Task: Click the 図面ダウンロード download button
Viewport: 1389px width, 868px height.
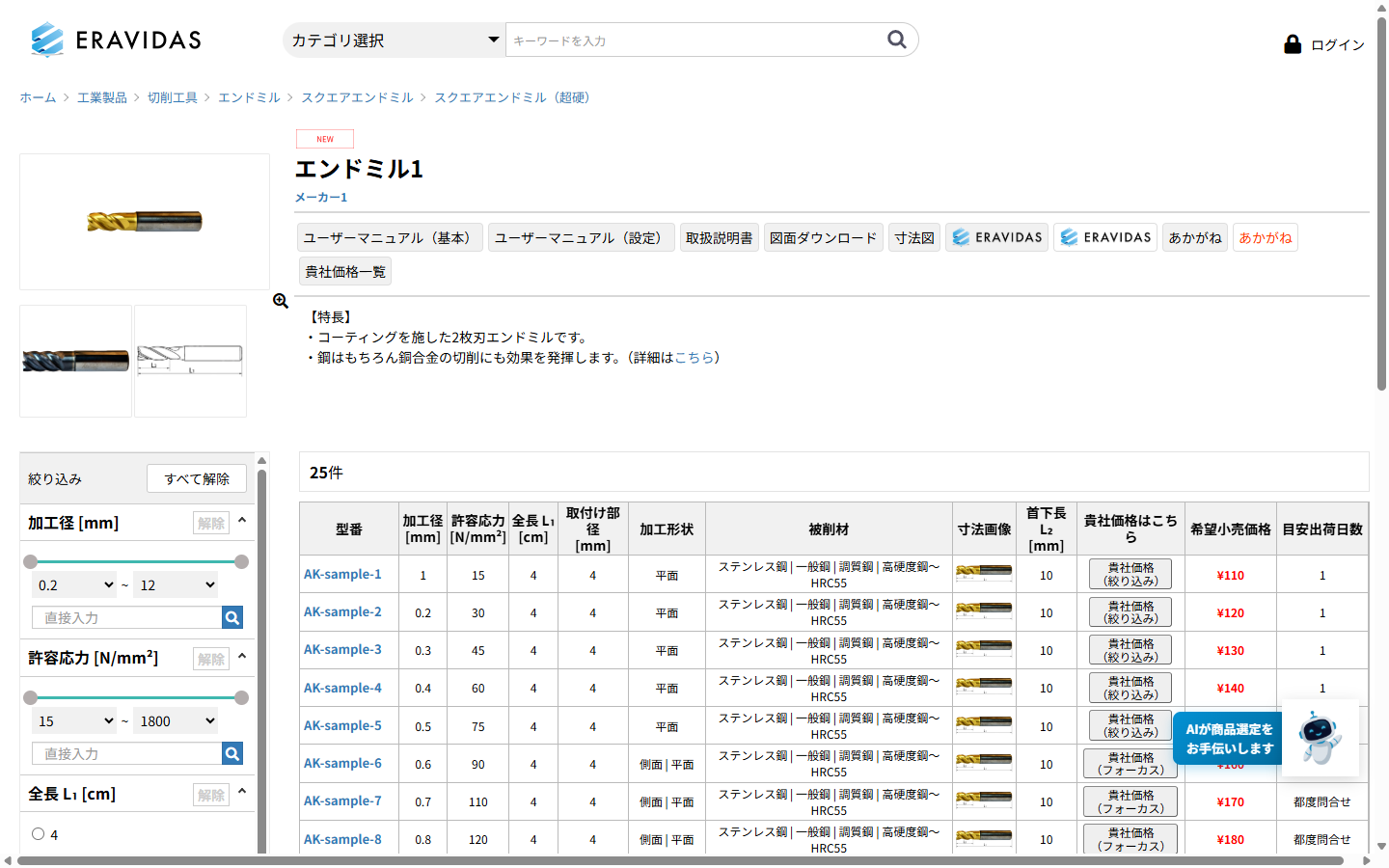Action: [x=824, y=236]
